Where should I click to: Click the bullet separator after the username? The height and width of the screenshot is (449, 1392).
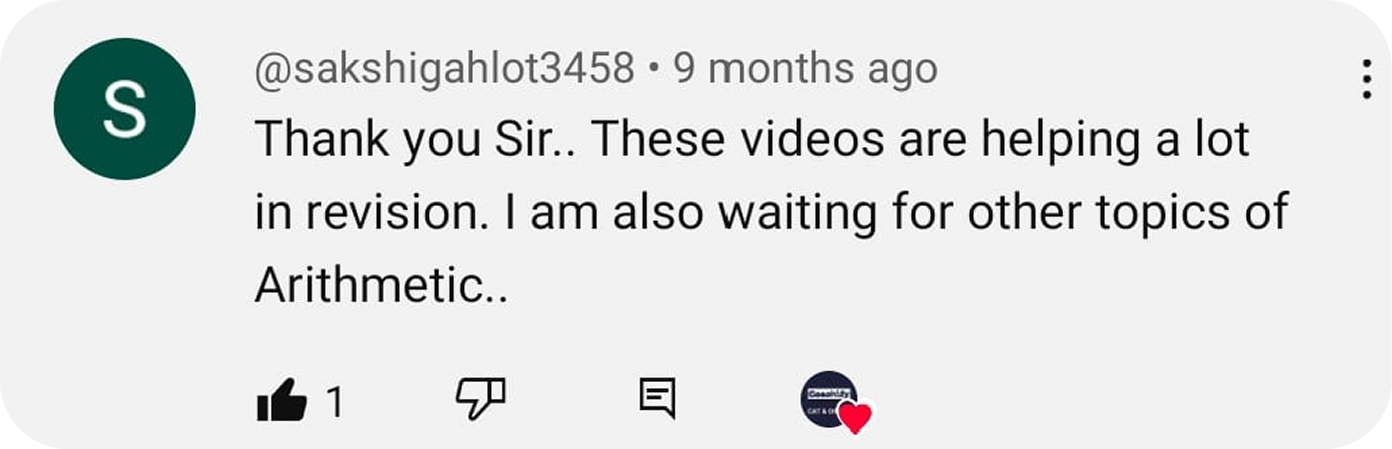pos(653,70)
